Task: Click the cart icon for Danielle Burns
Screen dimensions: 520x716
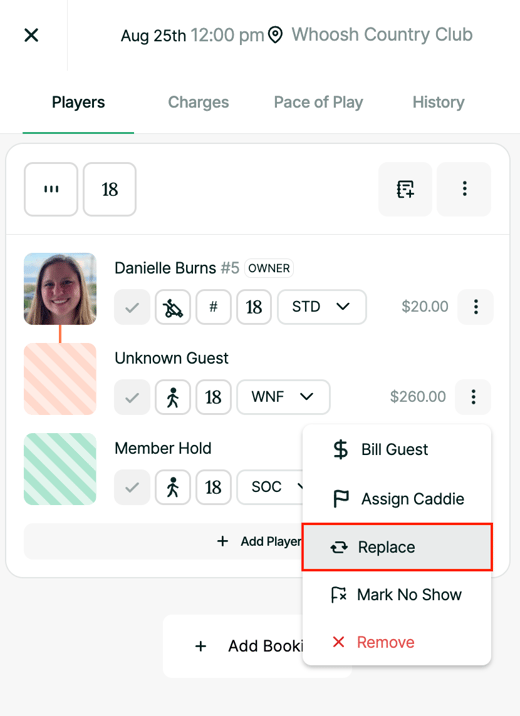Action: tap(173, 307)
